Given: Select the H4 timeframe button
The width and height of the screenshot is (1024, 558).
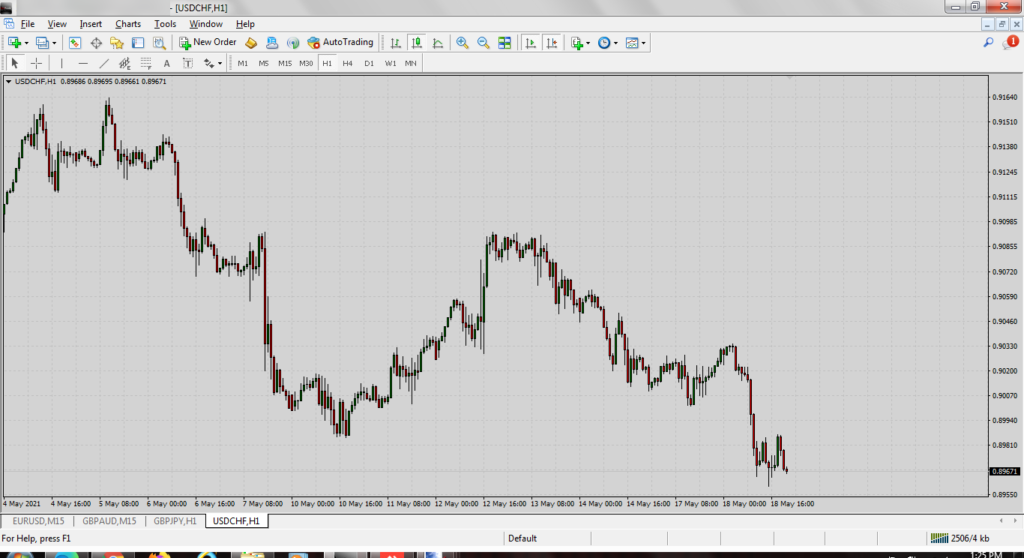Looking at the screenshot, I should point(347,63).
